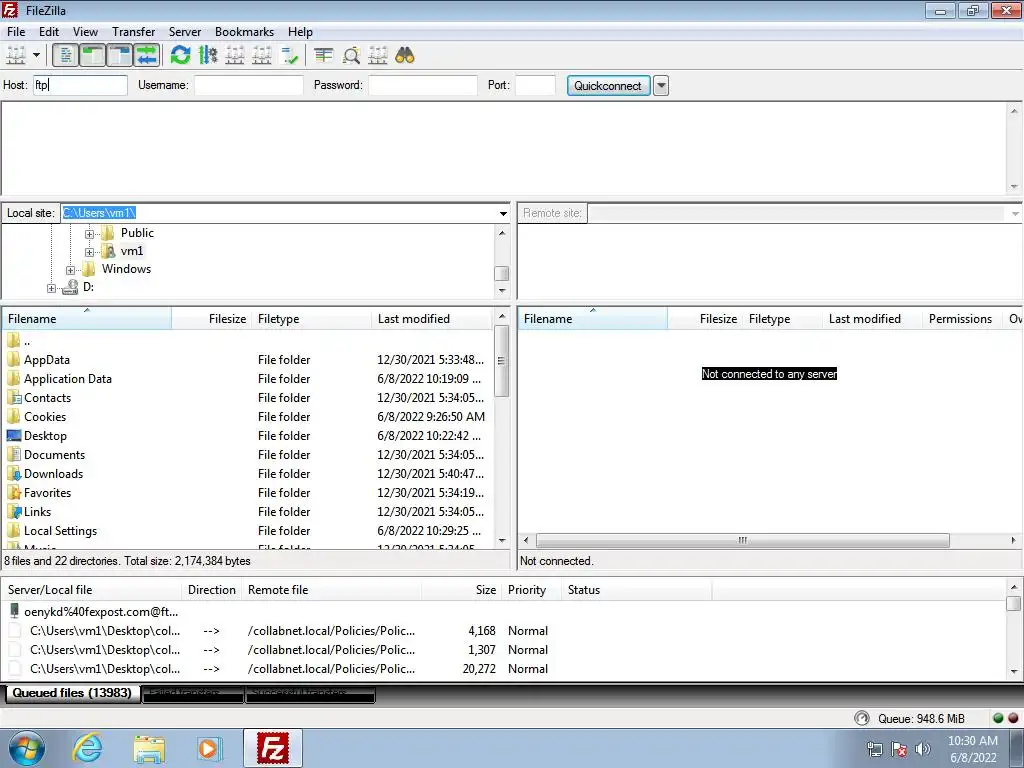Click the disconnect from server icon
Screen dimensions: 1024x768
pyautogui.click(x=261, y=56)
